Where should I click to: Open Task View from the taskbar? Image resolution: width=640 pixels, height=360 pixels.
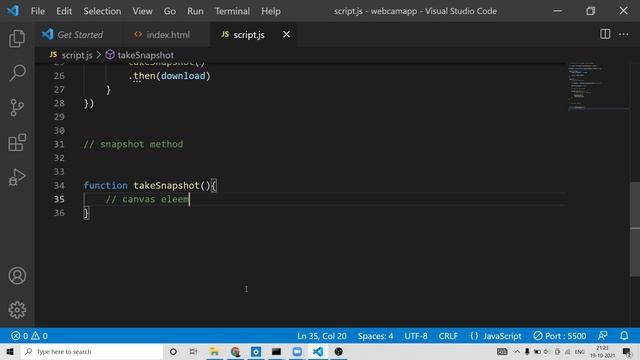(x=193, y=351)
